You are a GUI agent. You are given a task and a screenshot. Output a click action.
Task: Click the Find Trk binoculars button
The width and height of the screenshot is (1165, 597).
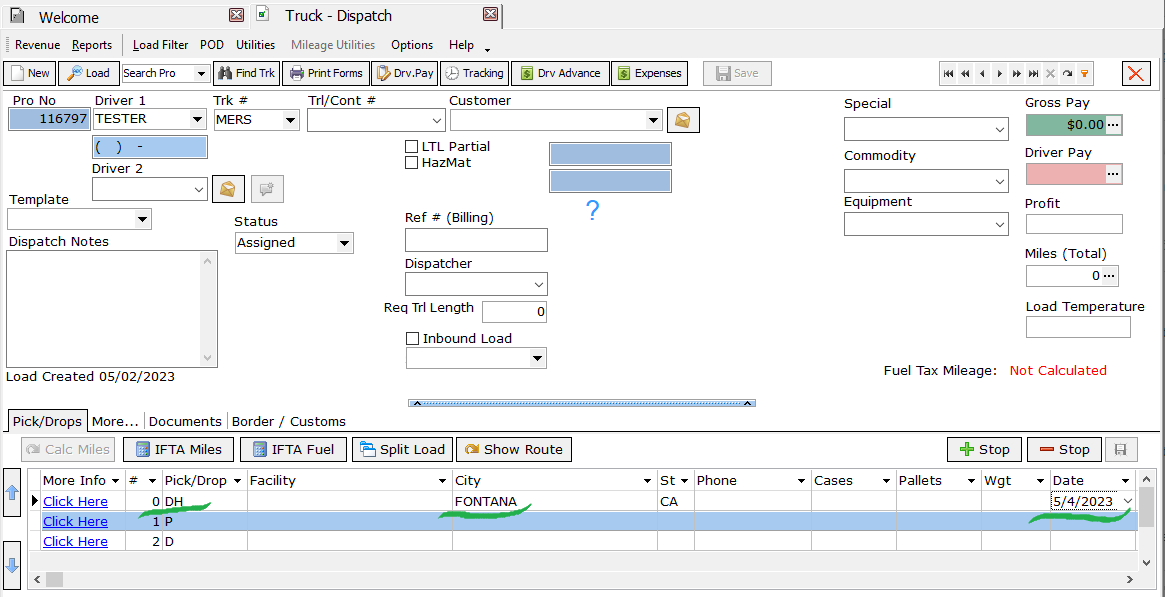(x=246, y=73)
